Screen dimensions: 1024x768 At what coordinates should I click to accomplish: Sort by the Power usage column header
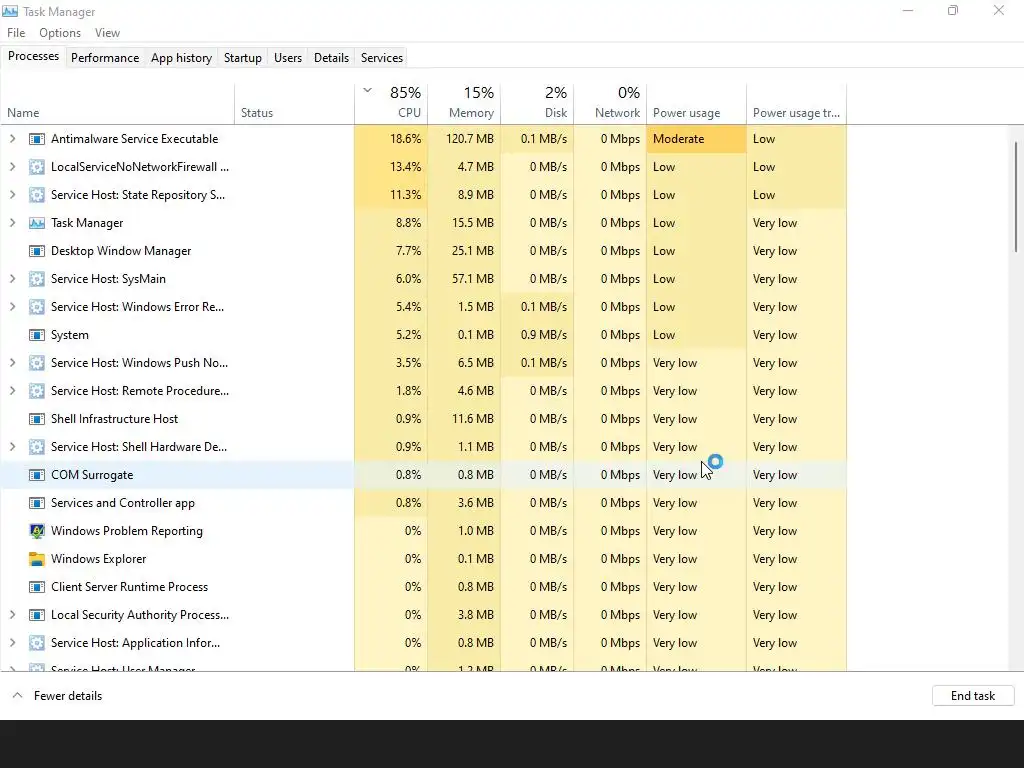(696, 103)
